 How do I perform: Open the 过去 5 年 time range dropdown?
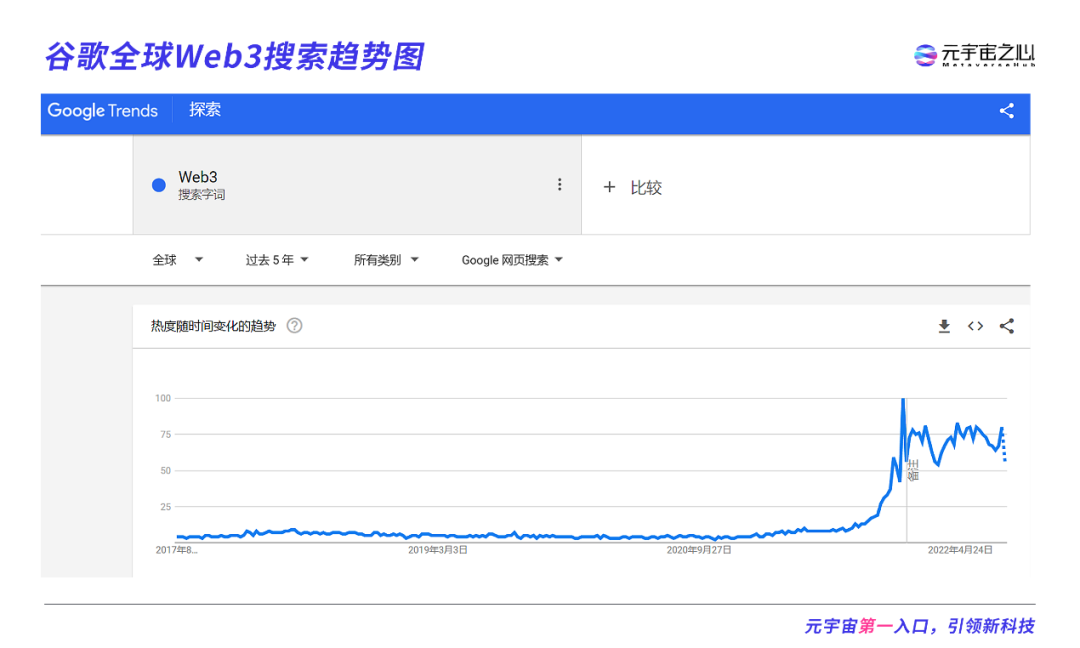pos(277,260)
